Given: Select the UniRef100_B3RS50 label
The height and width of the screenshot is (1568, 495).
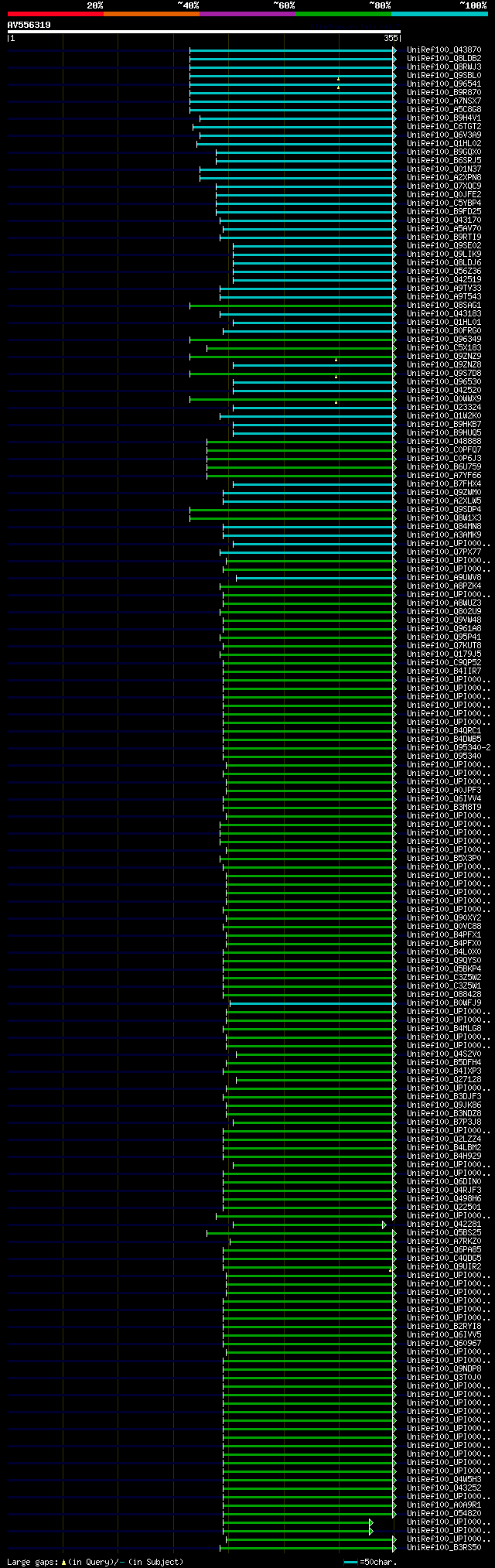Looking at the screenshot, I should click(444, 1548).
